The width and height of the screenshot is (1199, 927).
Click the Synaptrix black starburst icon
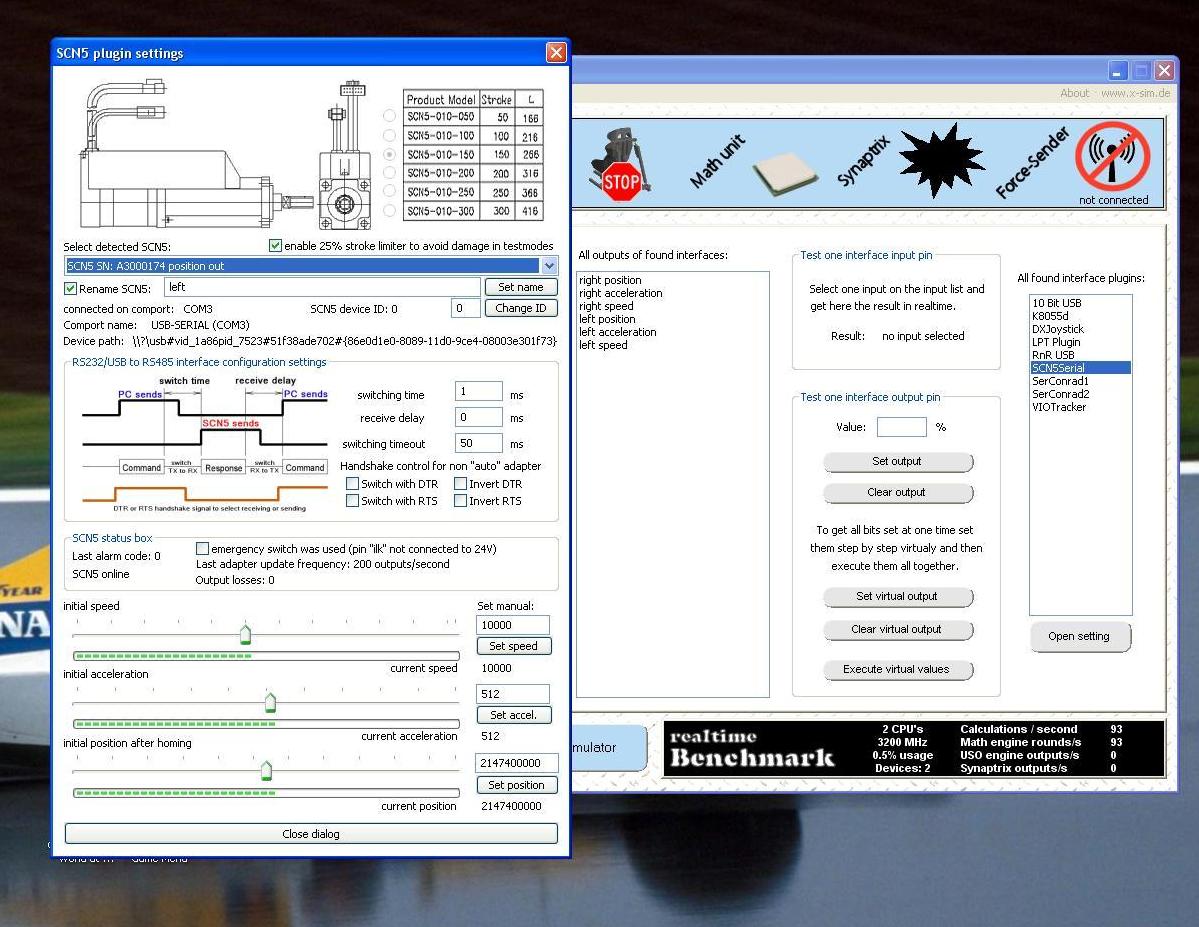[x=941, y=161]
